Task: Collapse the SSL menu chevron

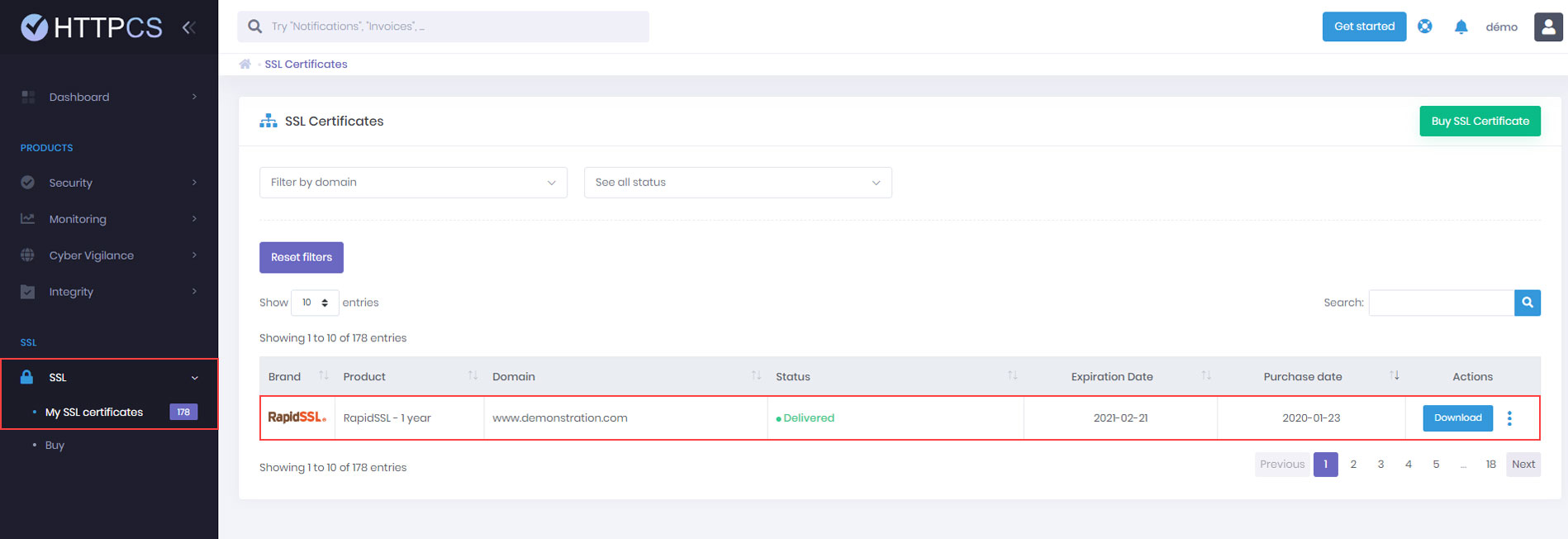Action: [195, 378]
